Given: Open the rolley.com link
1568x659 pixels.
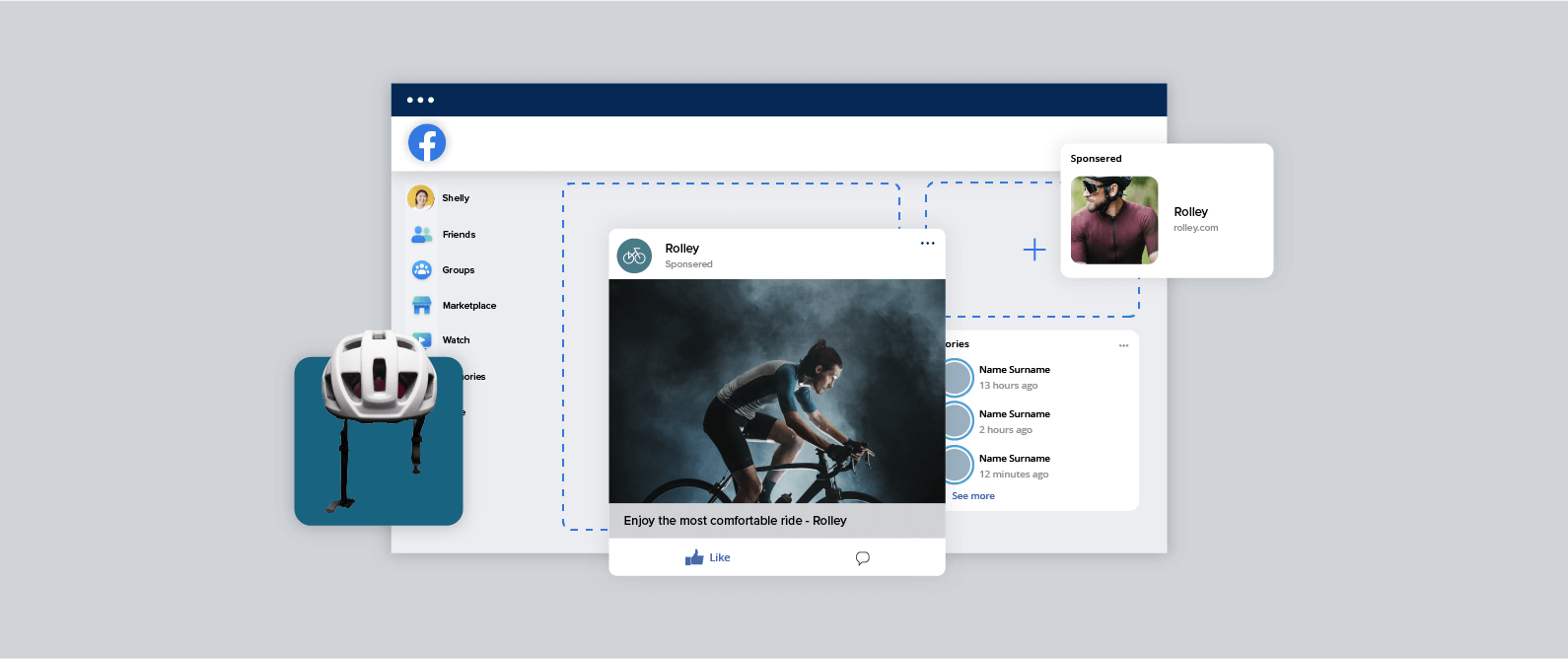Looking at the screenshot, I should (x=1195, y=228).
